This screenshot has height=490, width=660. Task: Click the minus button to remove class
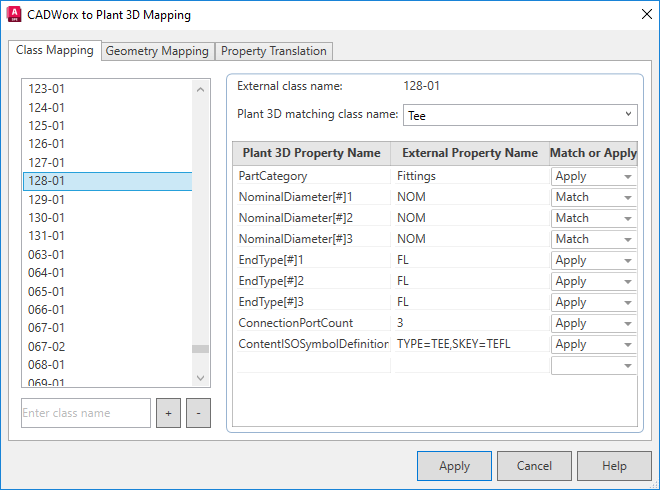pos(198,413)
